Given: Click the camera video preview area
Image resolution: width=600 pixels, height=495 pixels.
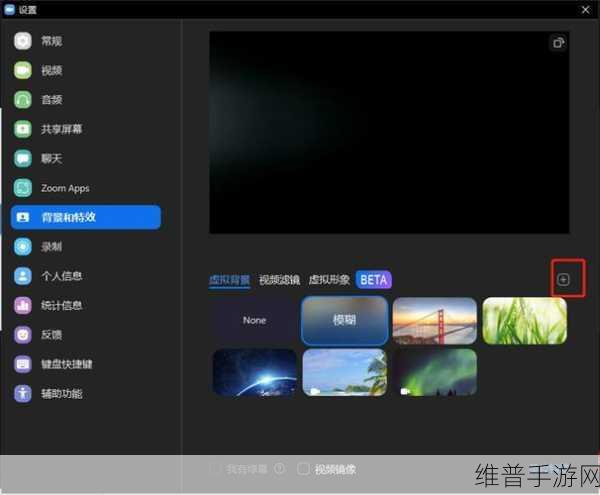Looking at the screenshot, I should pyautogui.click(x=389, y=132).
